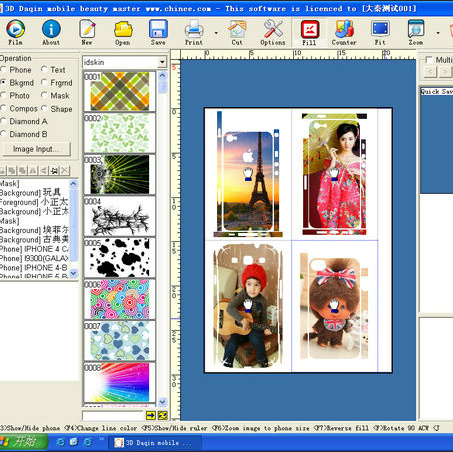
Task: Click the thumbnail list scroll-down arrow
Action: 162,402
